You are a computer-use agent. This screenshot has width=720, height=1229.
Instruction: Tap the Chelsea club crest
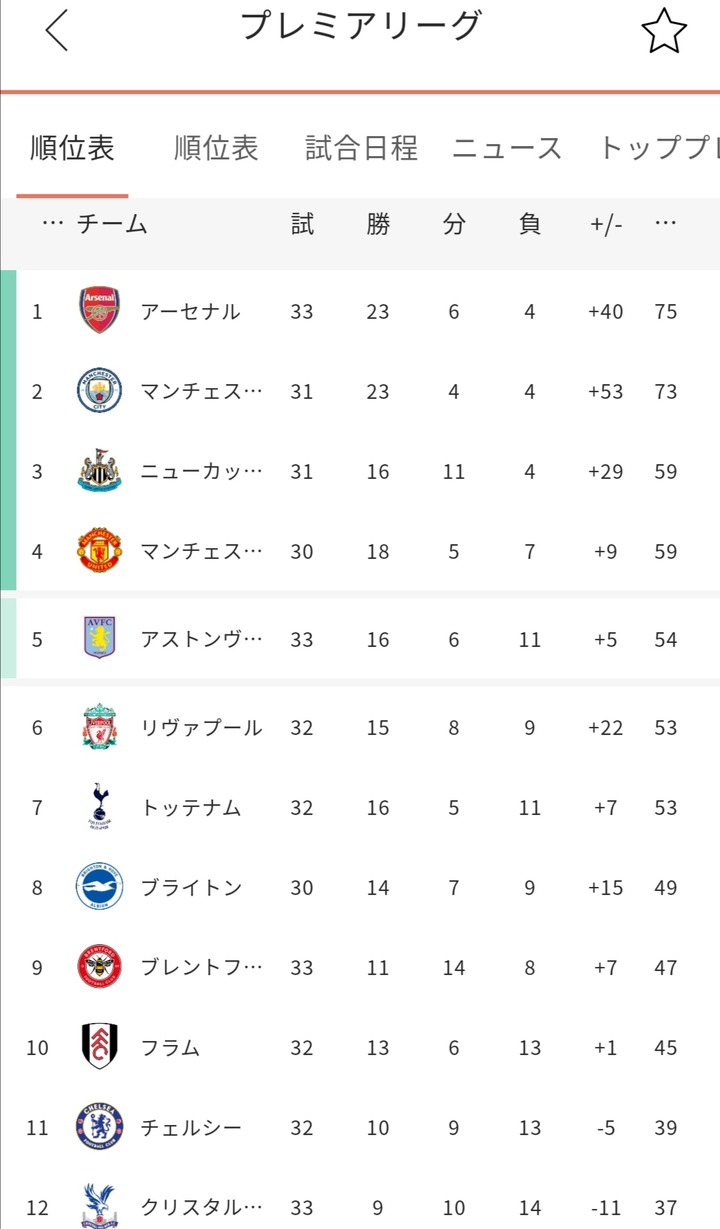(100, 1127)
